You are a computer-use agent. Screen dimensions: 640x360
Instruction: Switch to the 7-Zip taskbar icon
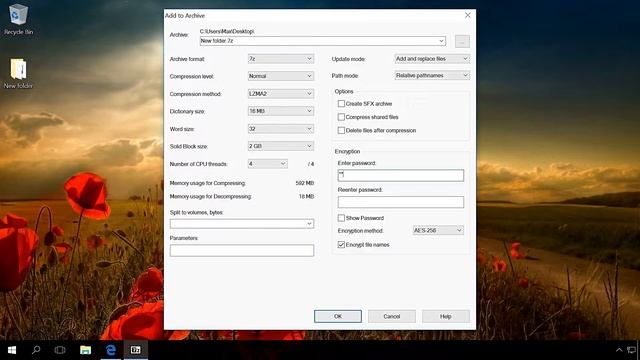(x=136, y=350)
